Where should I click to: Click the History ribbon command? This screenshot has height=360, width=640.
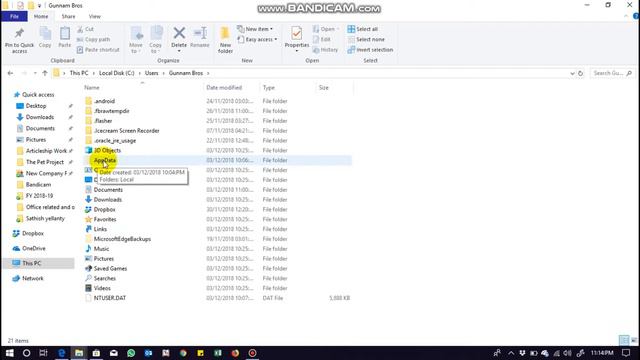pyautogui.click(x=325, y=49)
